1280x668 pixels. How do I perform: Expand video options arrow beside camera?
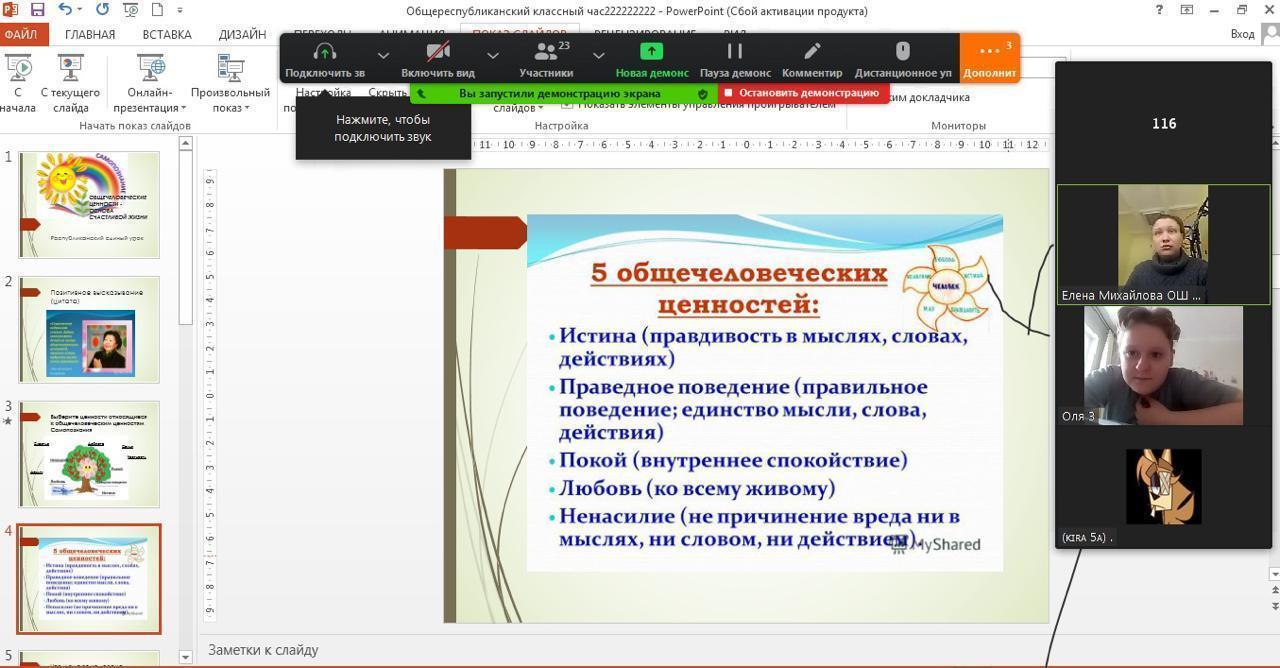pyautogui.click(x=493, y=55)
